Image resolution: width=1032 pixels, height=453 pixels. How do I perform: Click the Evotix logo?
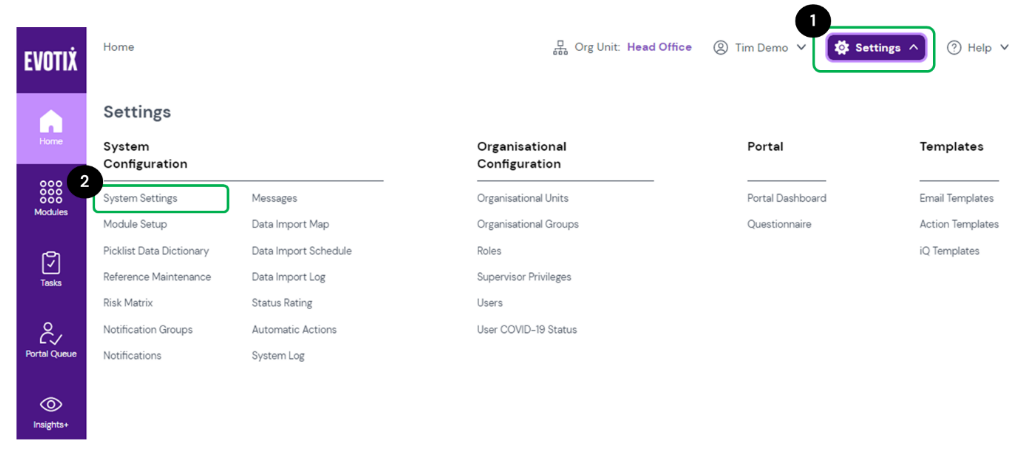[x=51, y=59]
